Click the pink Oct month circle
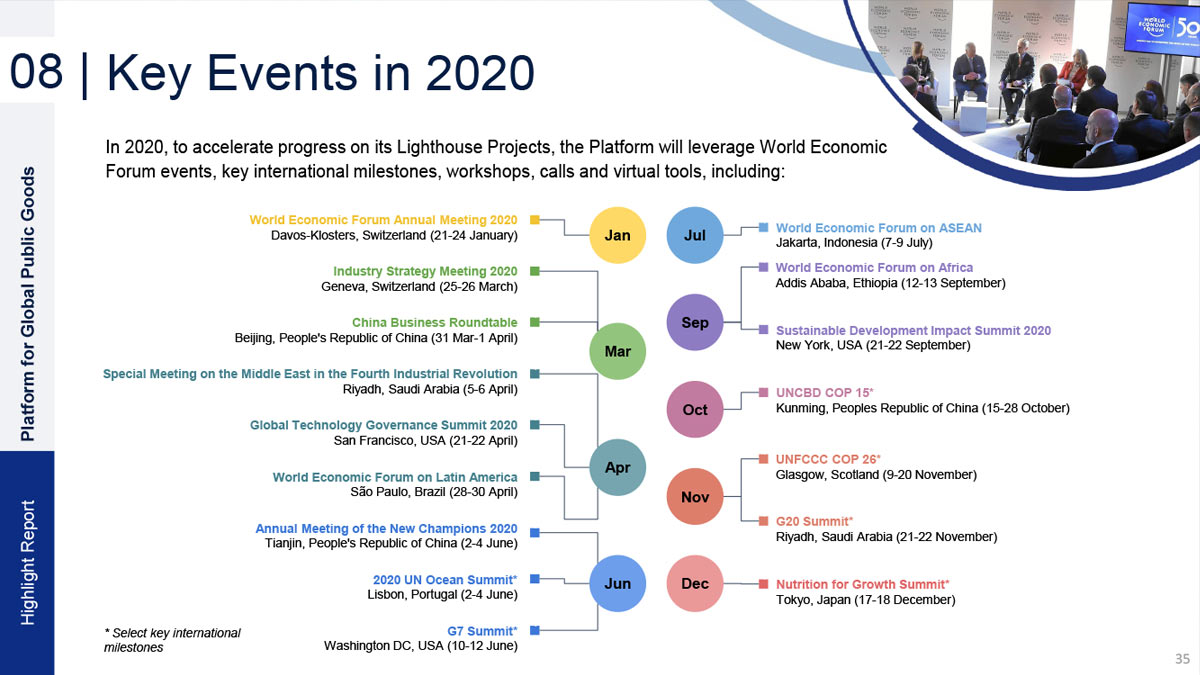The image size is (1200, 675). pos(694,410)
